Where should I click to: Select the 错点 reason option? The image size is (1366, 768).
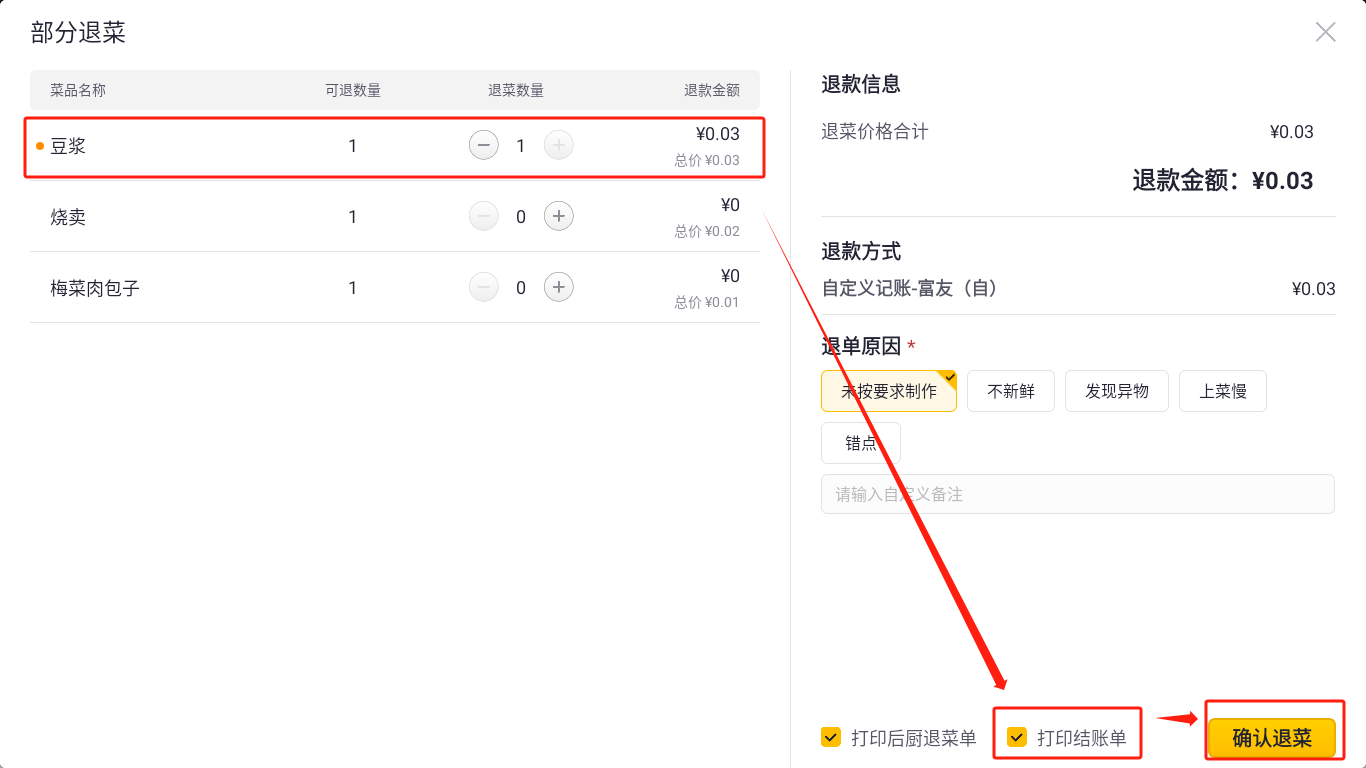860,443
